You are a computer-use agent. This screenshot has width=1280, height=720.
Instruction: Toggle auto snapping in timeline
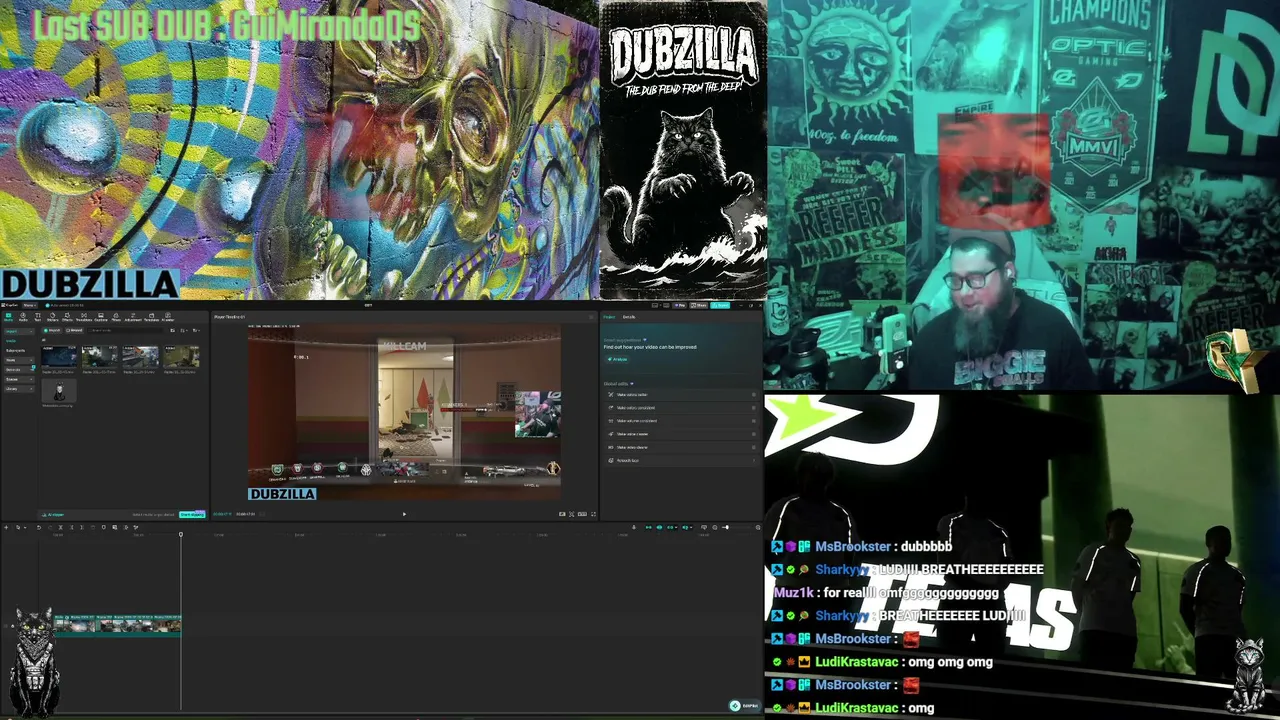pos(659,527)
